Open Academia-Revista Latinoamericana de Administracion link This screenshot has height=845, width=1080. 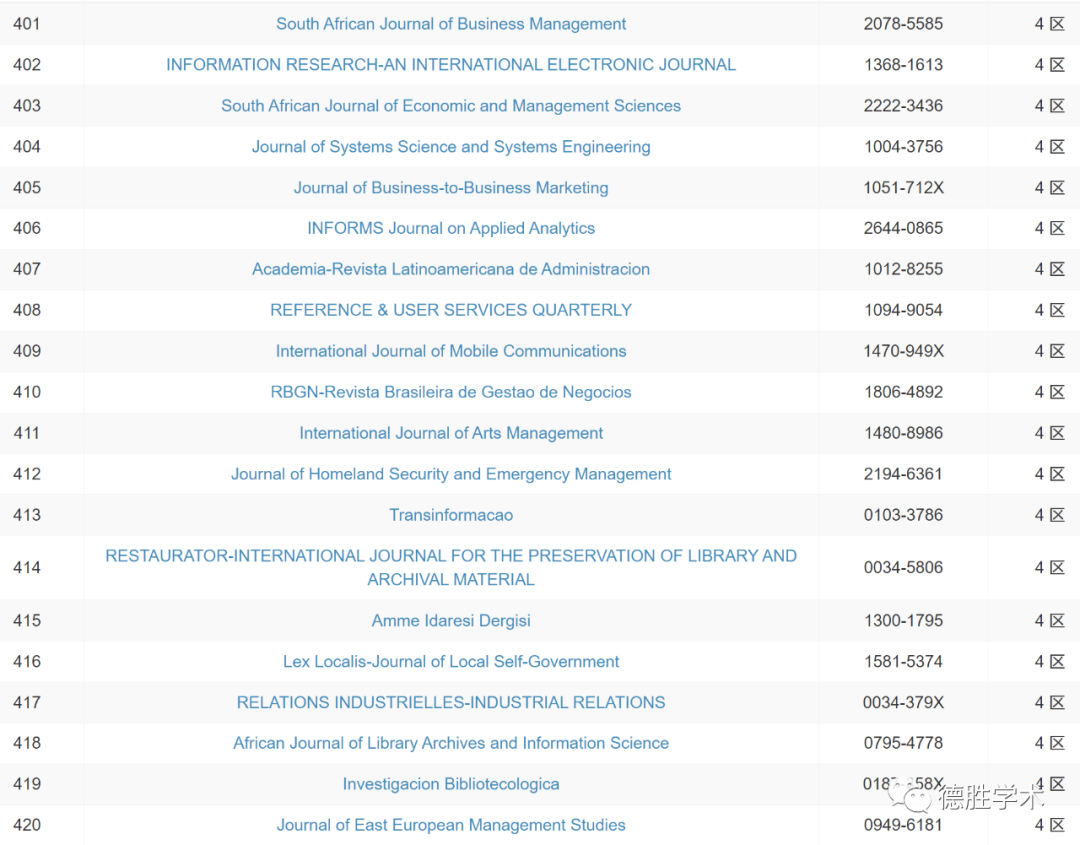(450, 269)
